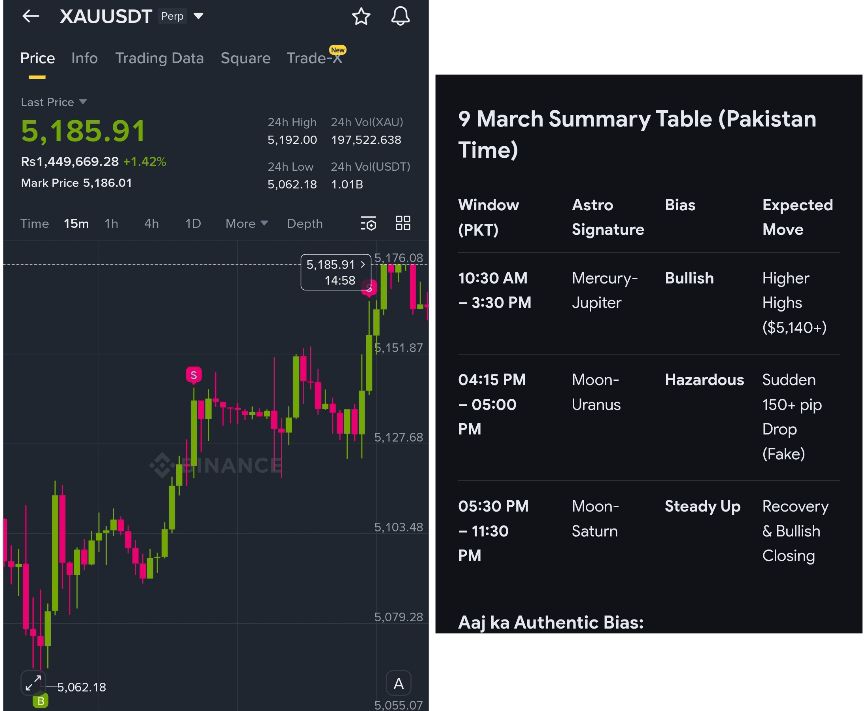Select the Time line chart option
The width and height of the screenshot is (866, 711).
pos(35,223)
